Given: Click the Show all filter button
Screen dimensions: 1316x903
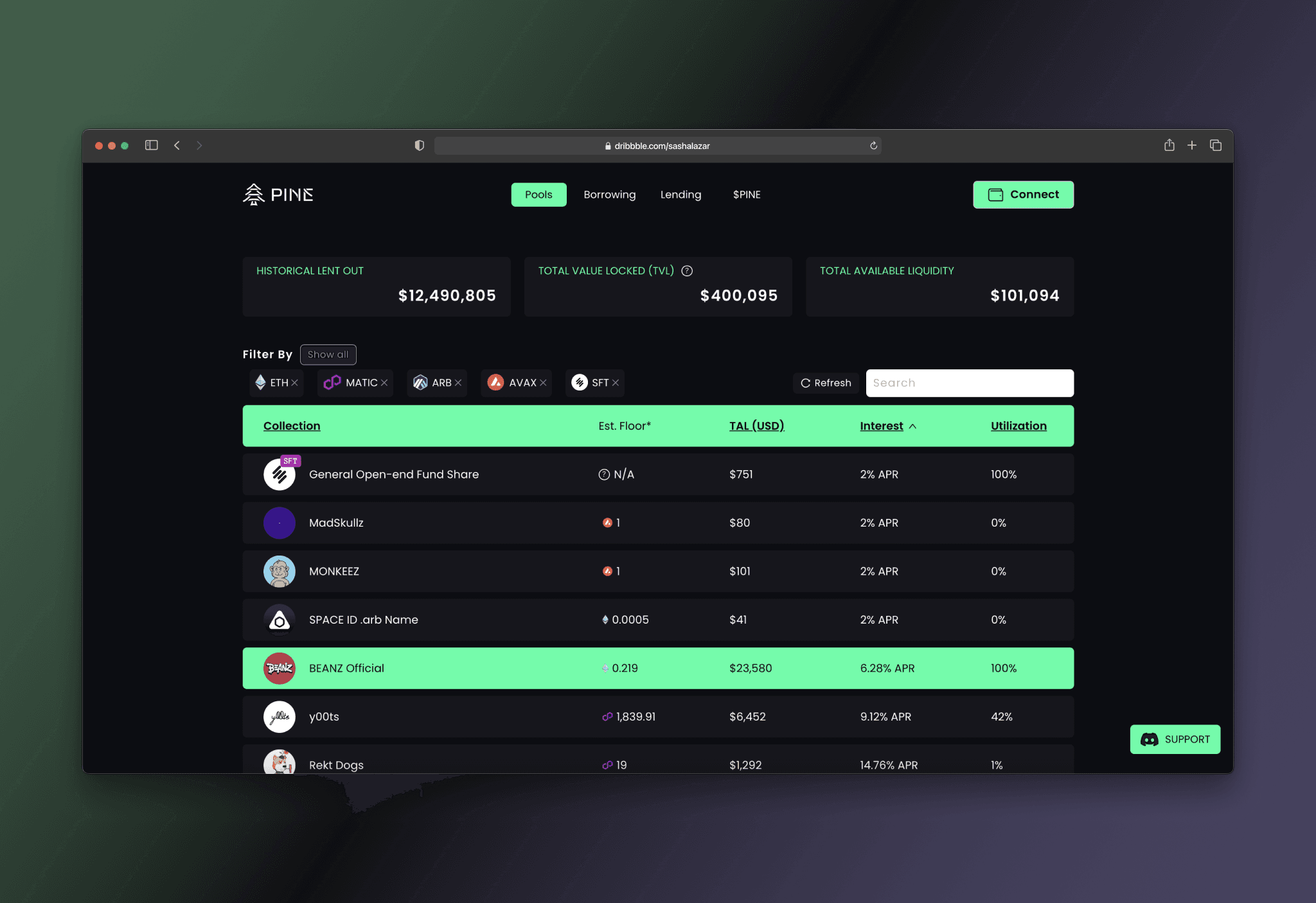Looking at the screenshot, I should pos(328,354).
